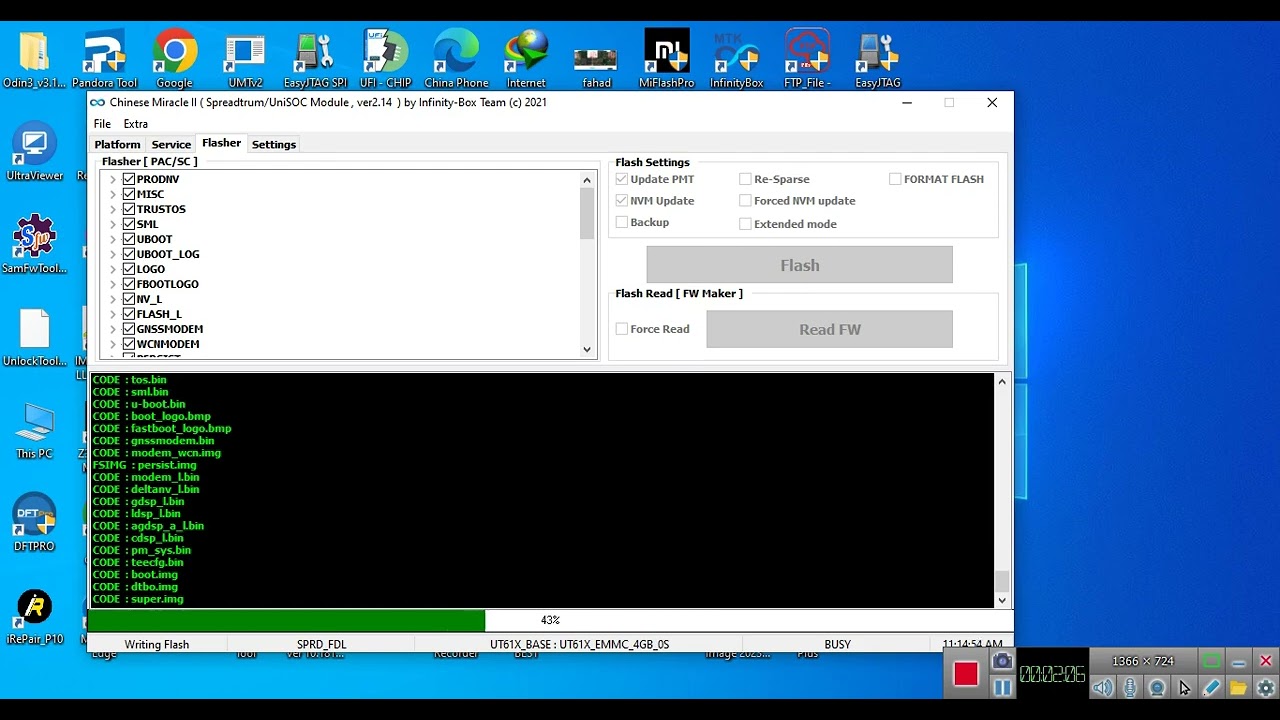The height and width of the screenshot is (720, 1280).
Task: Launch Pandora Tool from the desktop
Action: click(x=104, y=59)
